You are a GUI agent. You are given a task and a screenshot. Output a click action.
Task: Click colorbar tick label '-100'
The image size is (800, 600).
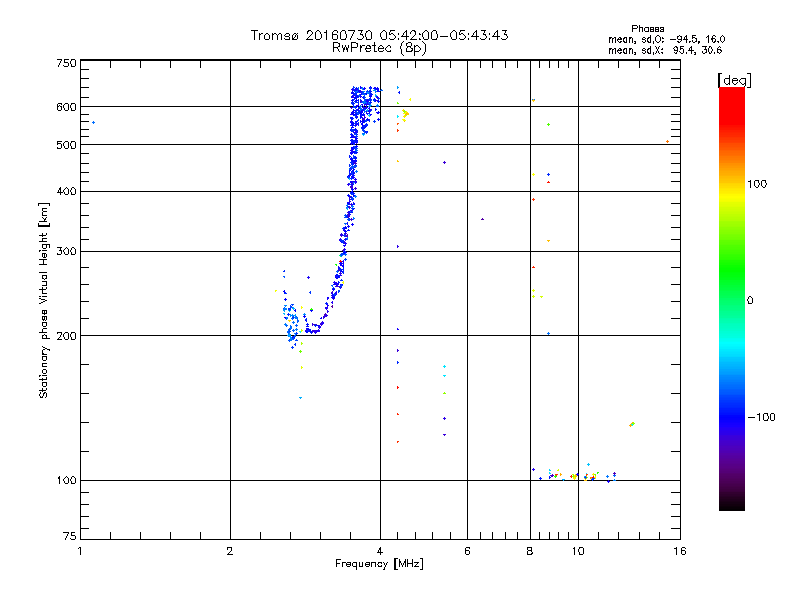pos(761,417)
